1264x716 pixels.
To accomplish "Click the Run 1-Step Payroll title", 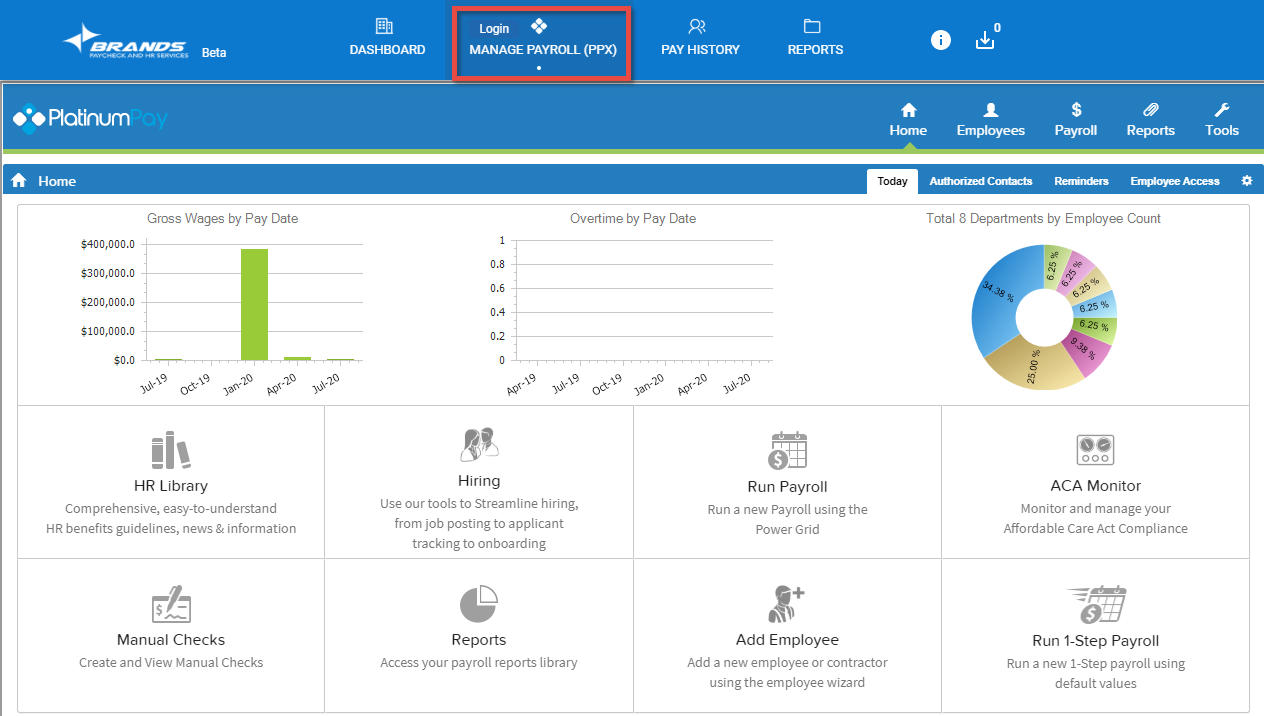I will point(1096,641).
